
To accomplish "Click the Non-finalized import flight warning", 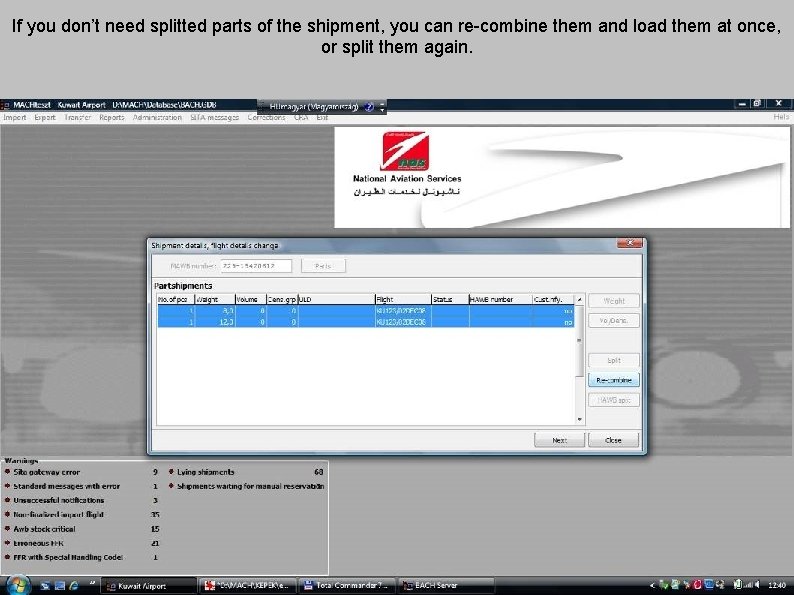I will pos(58,514).
